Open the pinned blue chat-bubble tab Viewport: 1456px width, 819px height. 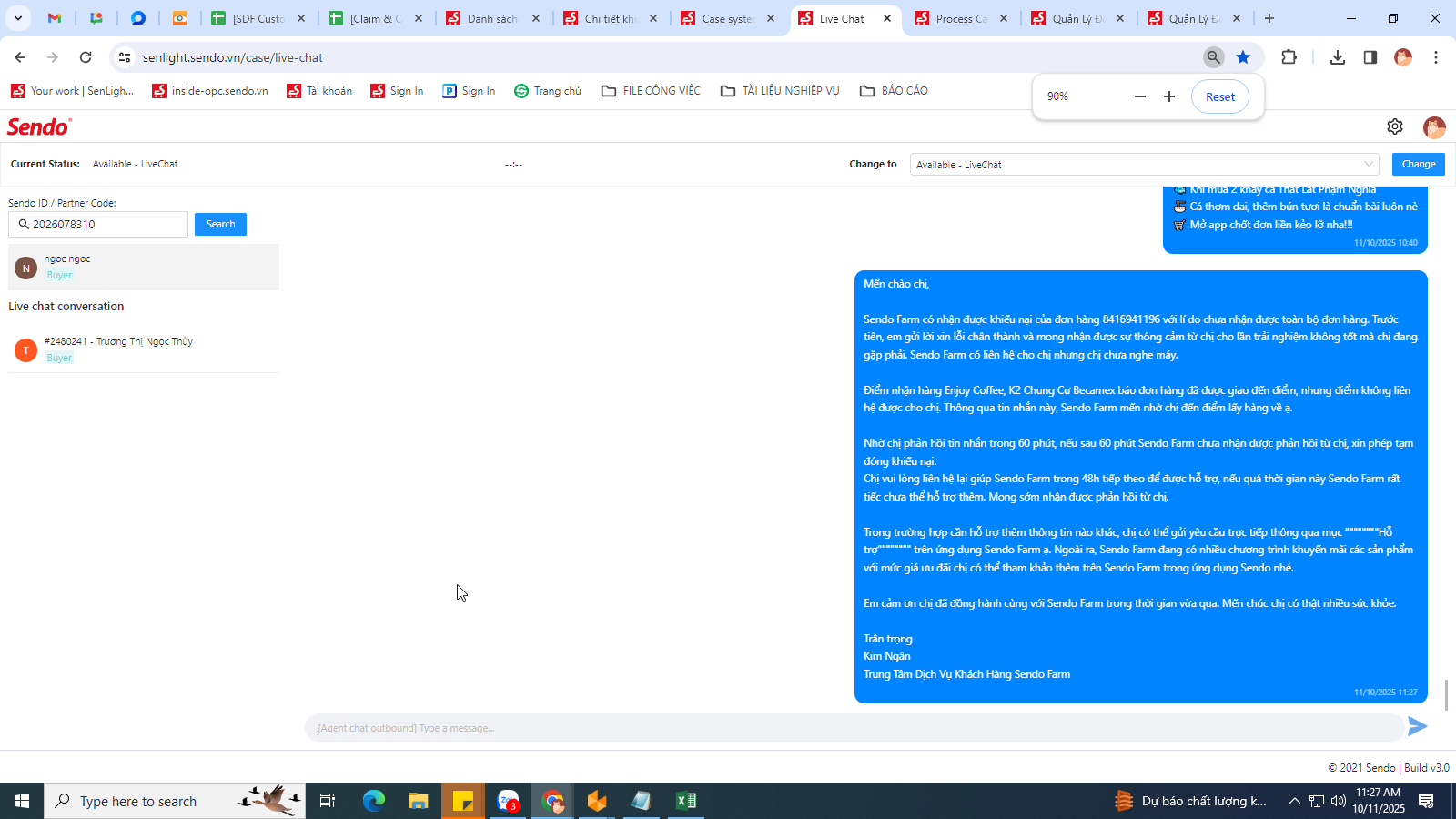[x=138, y=18]
